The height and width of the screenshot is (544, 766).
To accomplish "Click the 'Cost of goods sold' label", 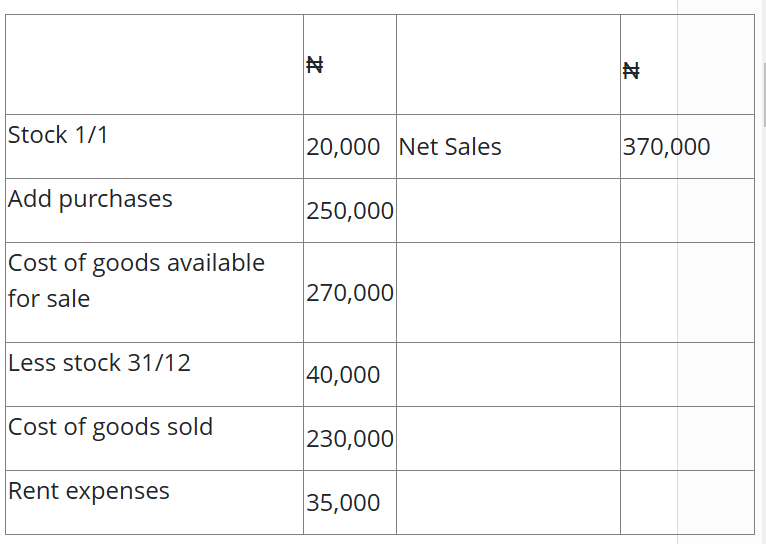I will [110, 427].
